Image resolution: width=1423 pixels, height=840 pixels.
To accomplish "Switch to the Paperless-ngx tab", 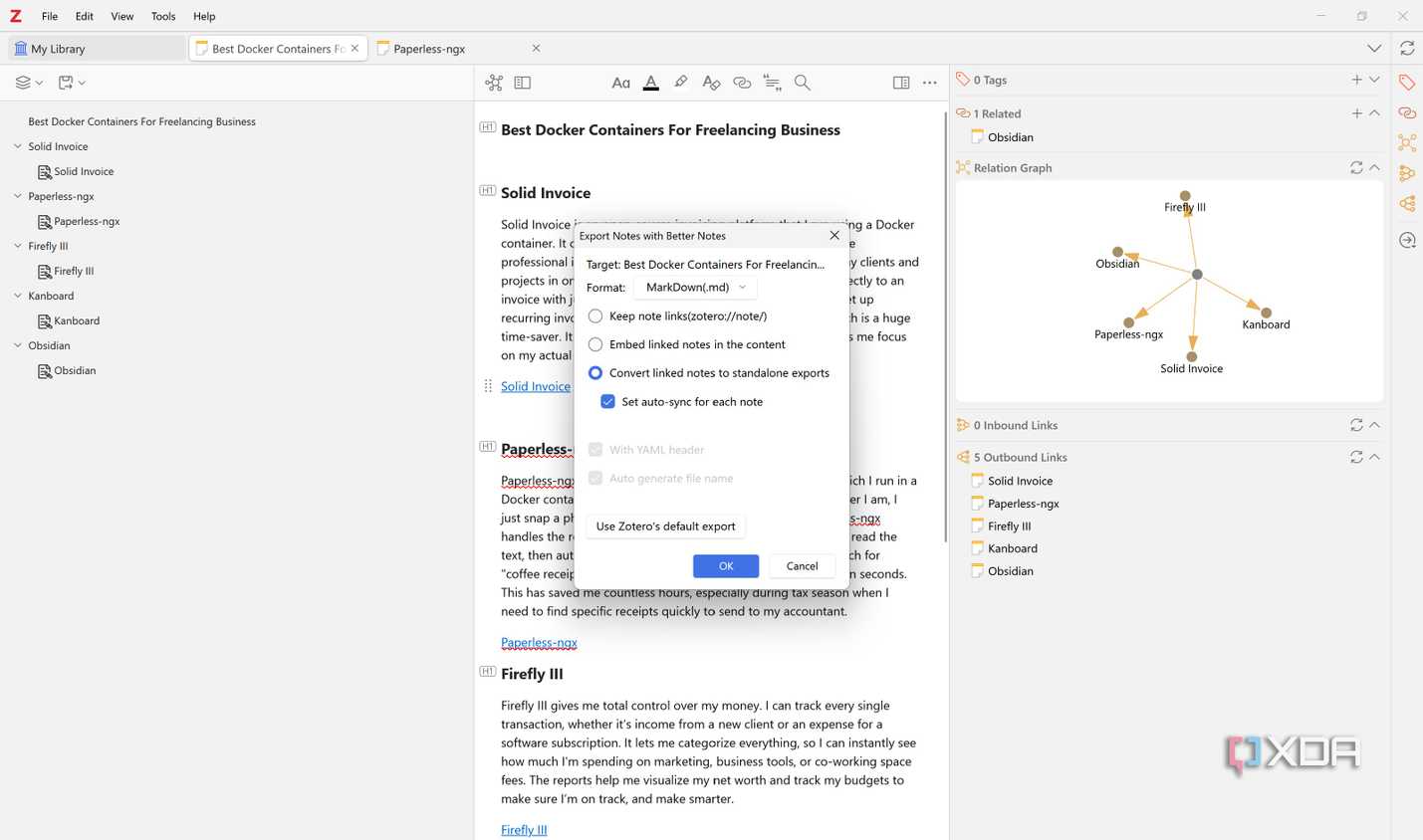I will pos(459,48).
